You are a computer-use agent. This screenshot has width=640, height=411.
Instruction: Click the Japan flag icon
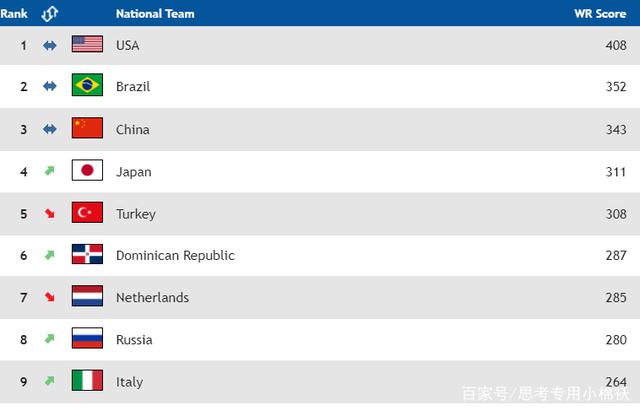[x=87, y=171]
